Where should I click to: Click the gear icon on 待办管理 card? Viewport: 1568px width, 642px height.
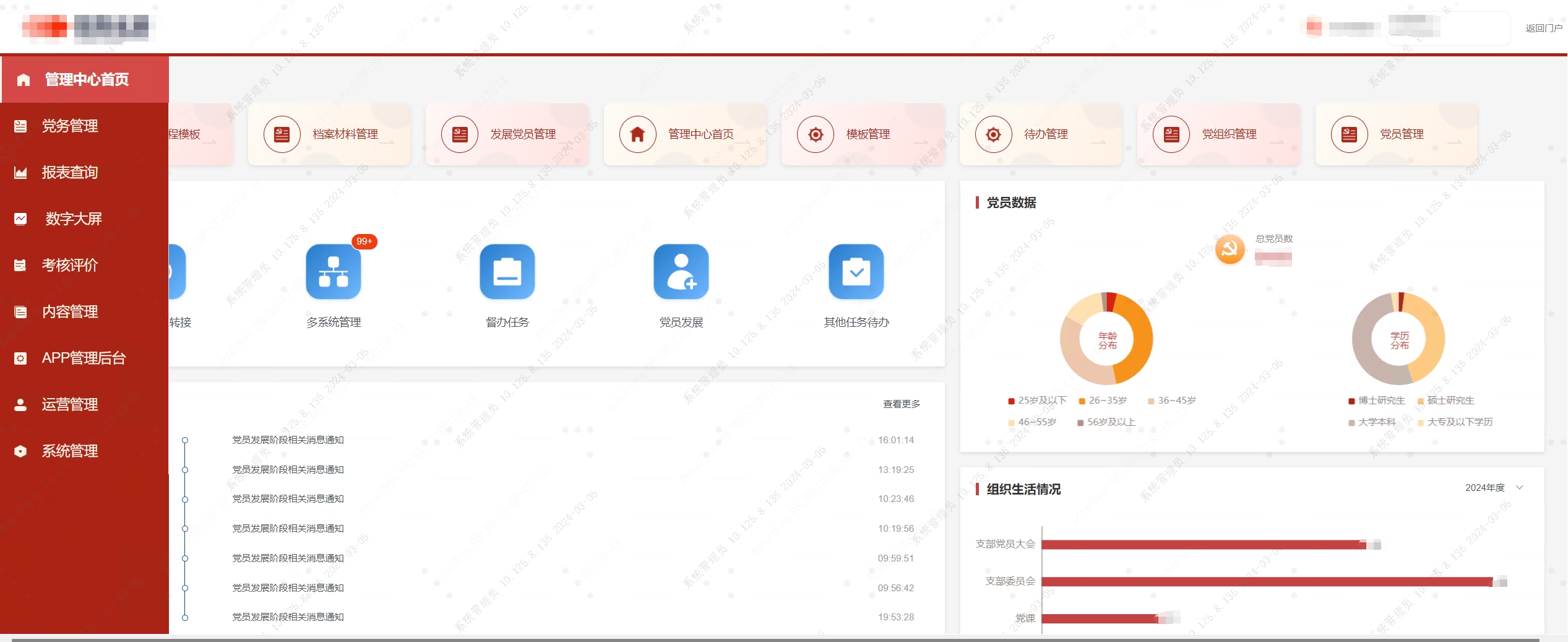pos(994,134)
